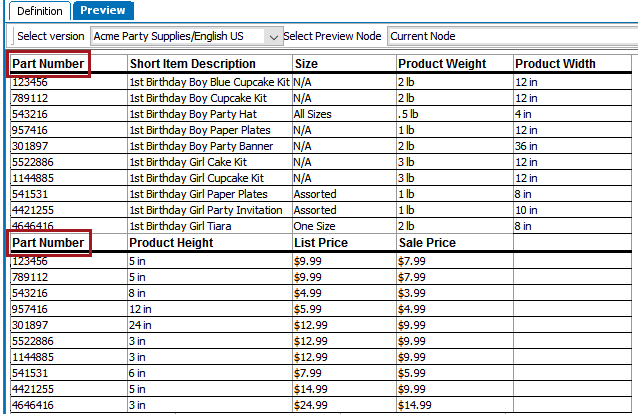638x414 pixels.
Task: Select 1st Birthday Boy Blue Cupcake Kit cell
Action: 210,82
